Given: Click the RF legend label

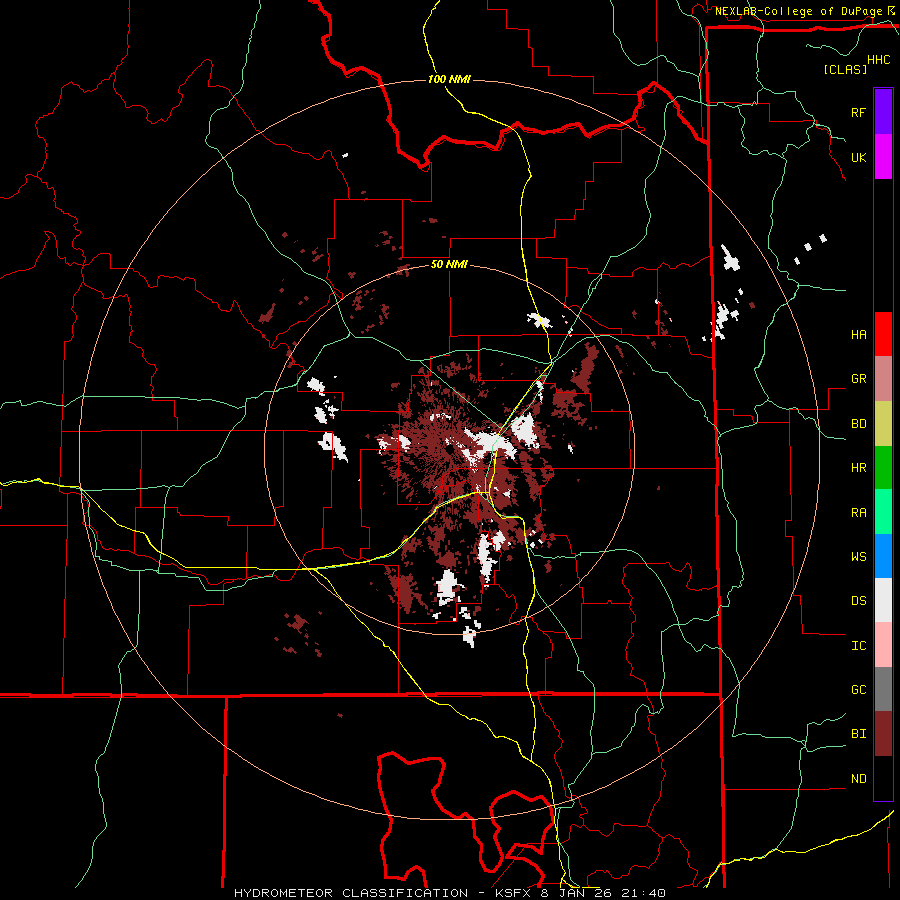Looking at the screenshot, I should click(858, 112).
